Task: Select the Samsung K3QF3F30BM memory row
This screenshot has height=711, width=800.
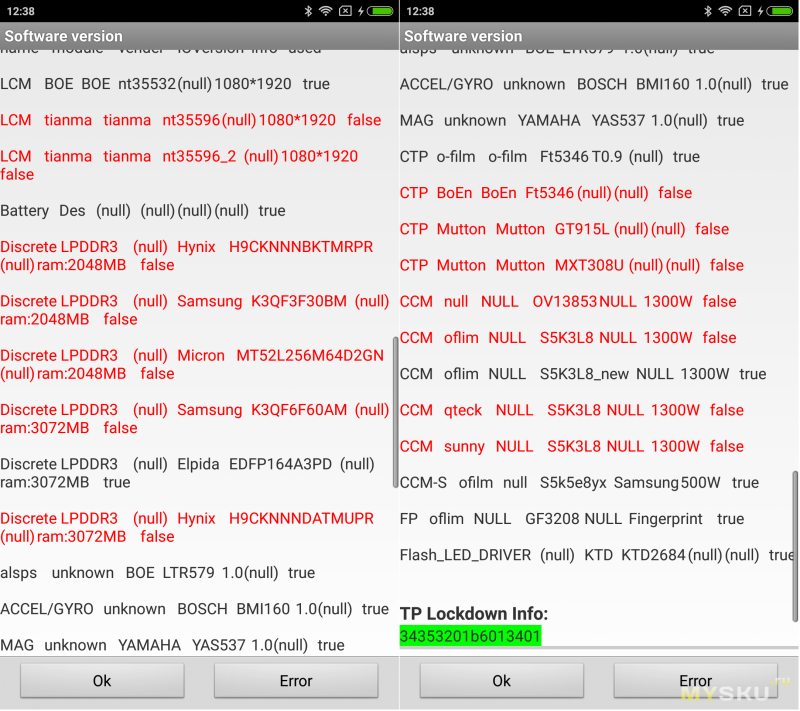Action: (195, 310)
